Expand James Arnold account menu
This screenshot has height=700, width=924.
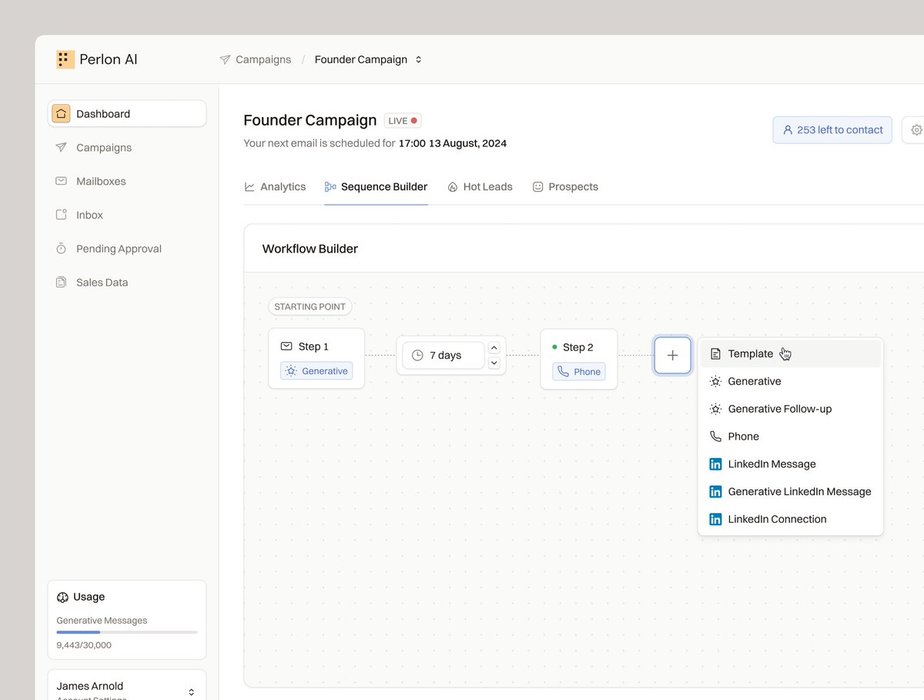pyautogui.click(x=190, y=691)
